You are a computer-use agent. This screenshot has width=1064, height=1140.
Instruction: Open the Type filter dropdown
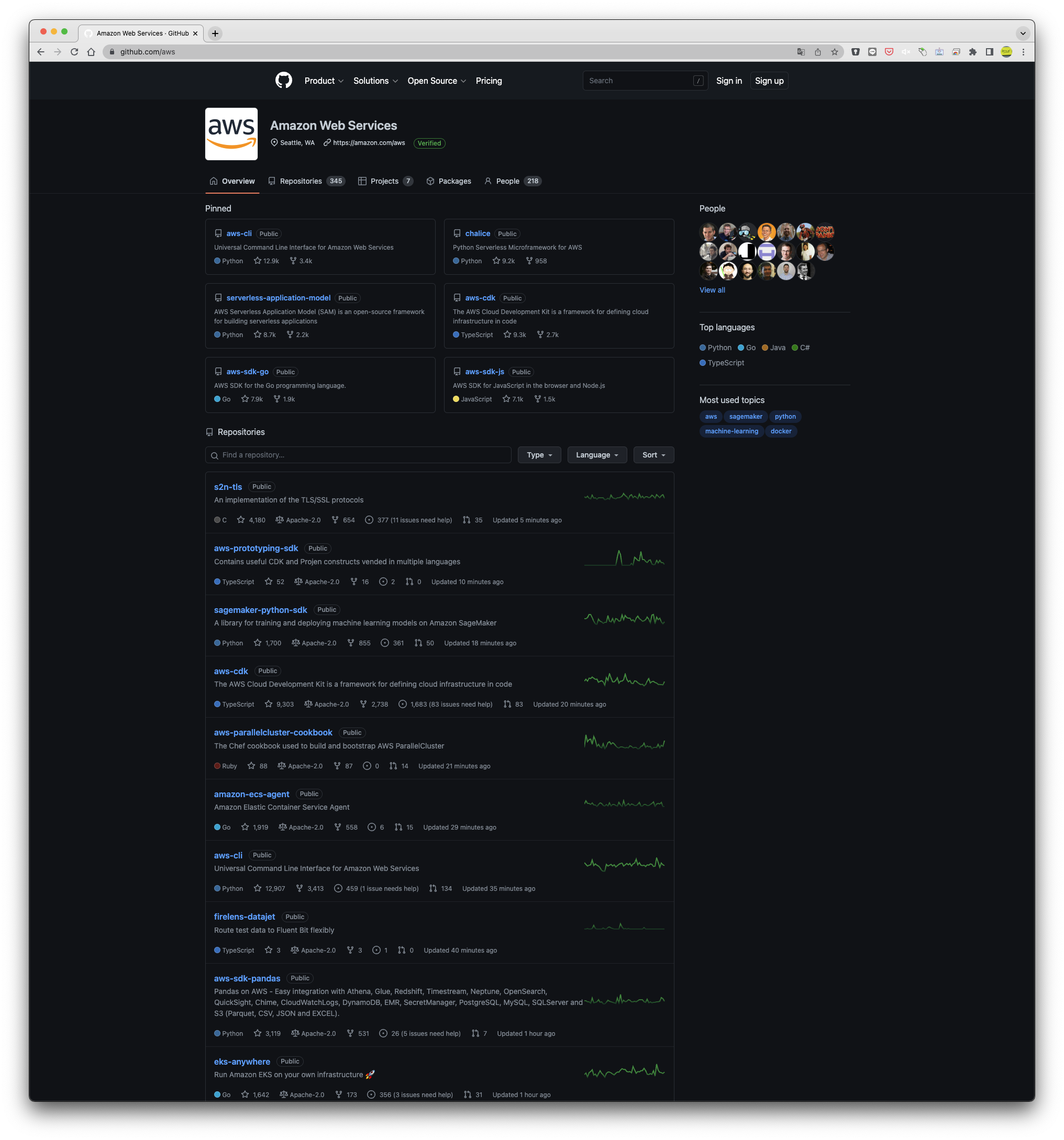pos(539,455)
